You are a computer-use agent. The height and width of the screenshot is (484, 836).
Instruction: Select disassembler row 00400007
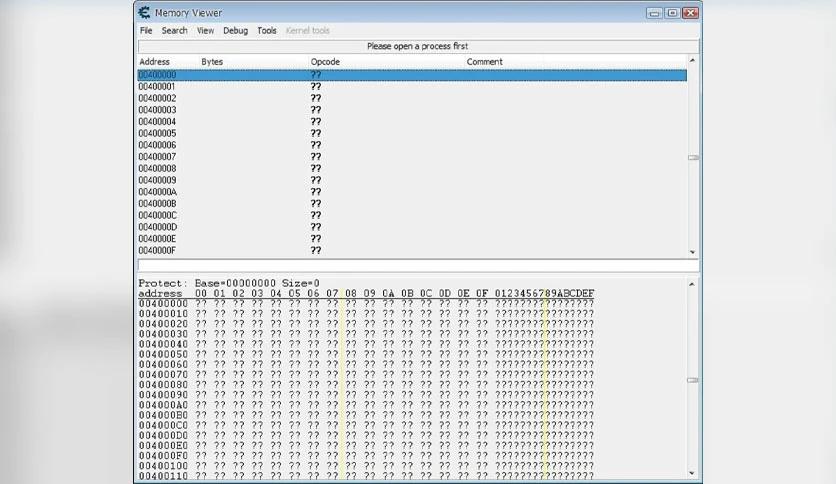[412, 157]
